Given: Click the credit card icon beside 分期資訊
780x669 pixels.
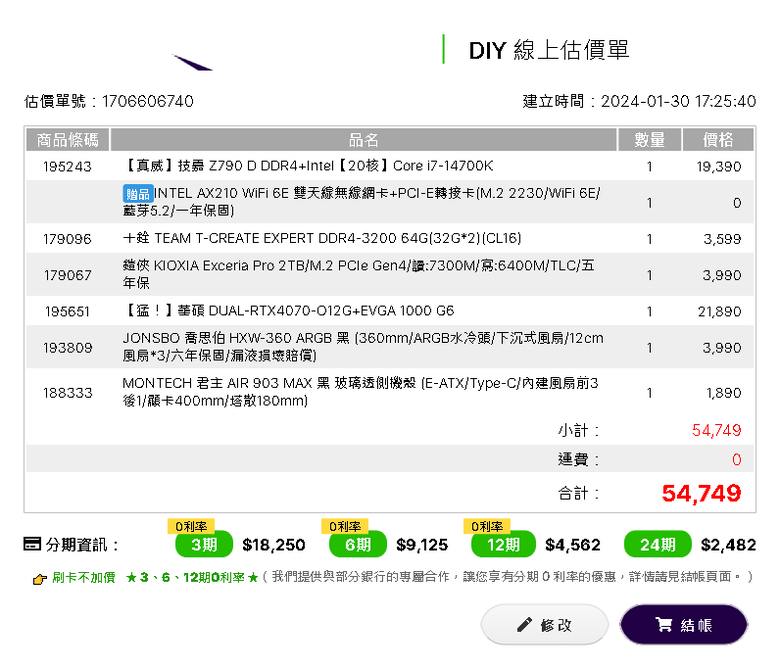Looking at the screenshot, I should 32,544.
